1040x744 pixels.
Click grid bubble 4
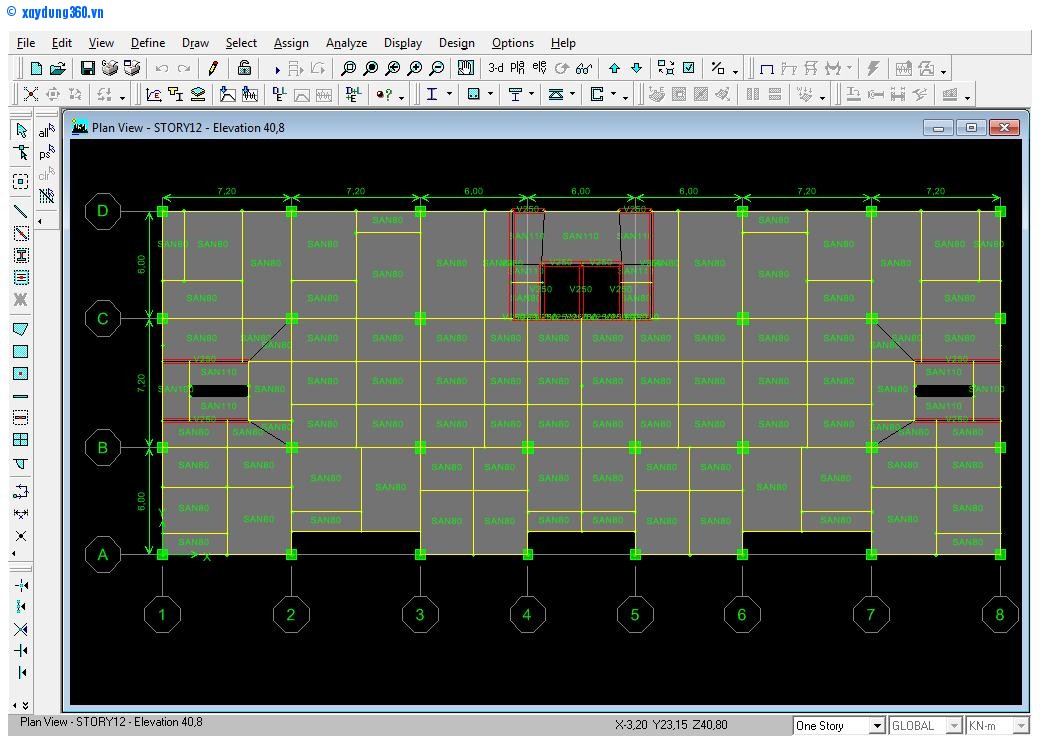[527, 615]
